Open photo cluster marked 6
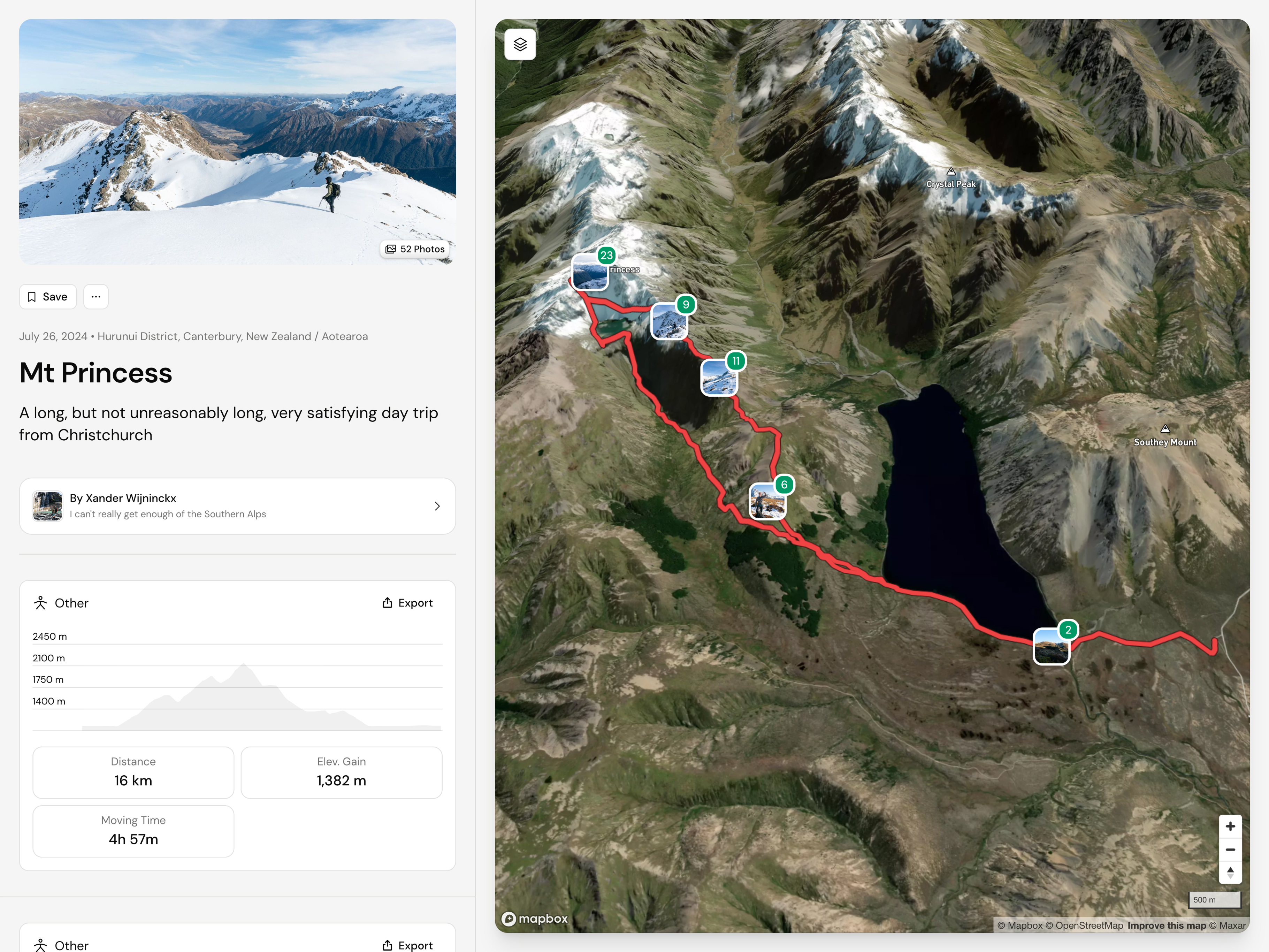The height and width of the screenshot is (952, 1269). click(767, 501)
